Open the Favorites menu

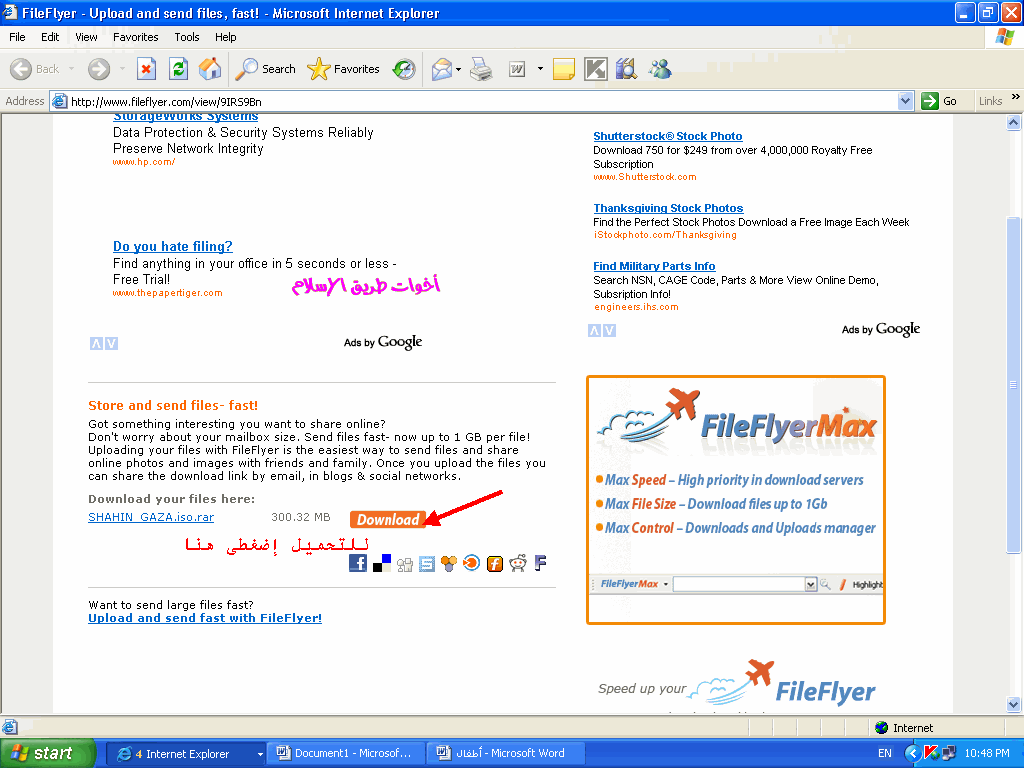pos(135,37)
